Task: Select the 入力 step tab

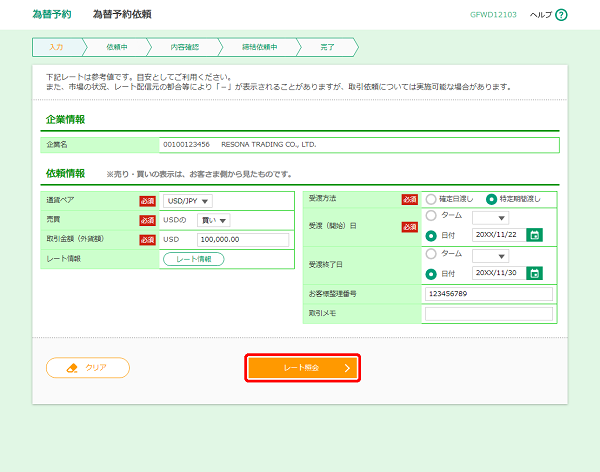Action: tap(57, 47)
